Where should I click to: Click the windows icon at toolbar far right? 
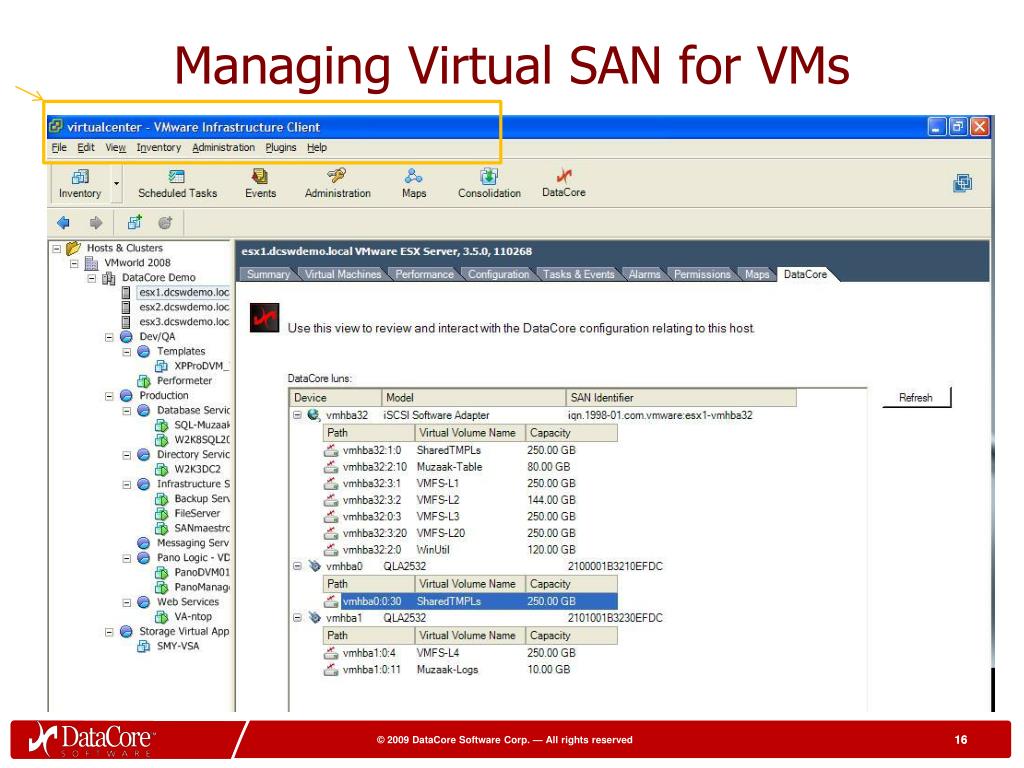[962, 184]
